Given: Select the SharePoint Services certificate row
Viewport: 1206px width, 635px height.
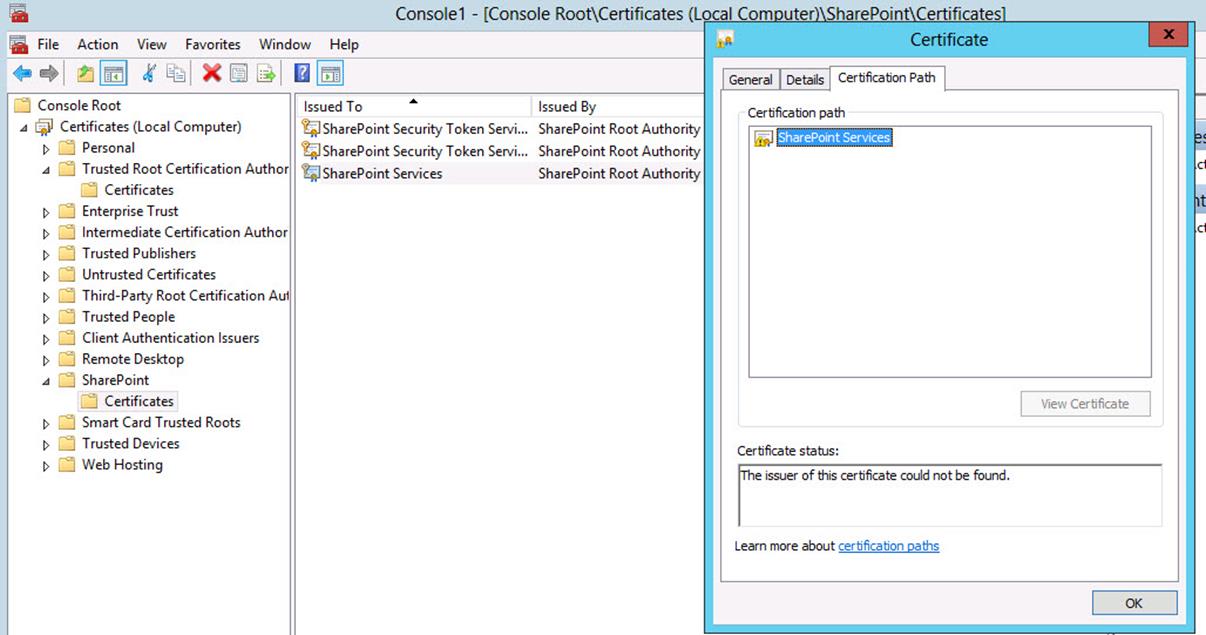Looking at the screenshot, I should tap(500, 173).
